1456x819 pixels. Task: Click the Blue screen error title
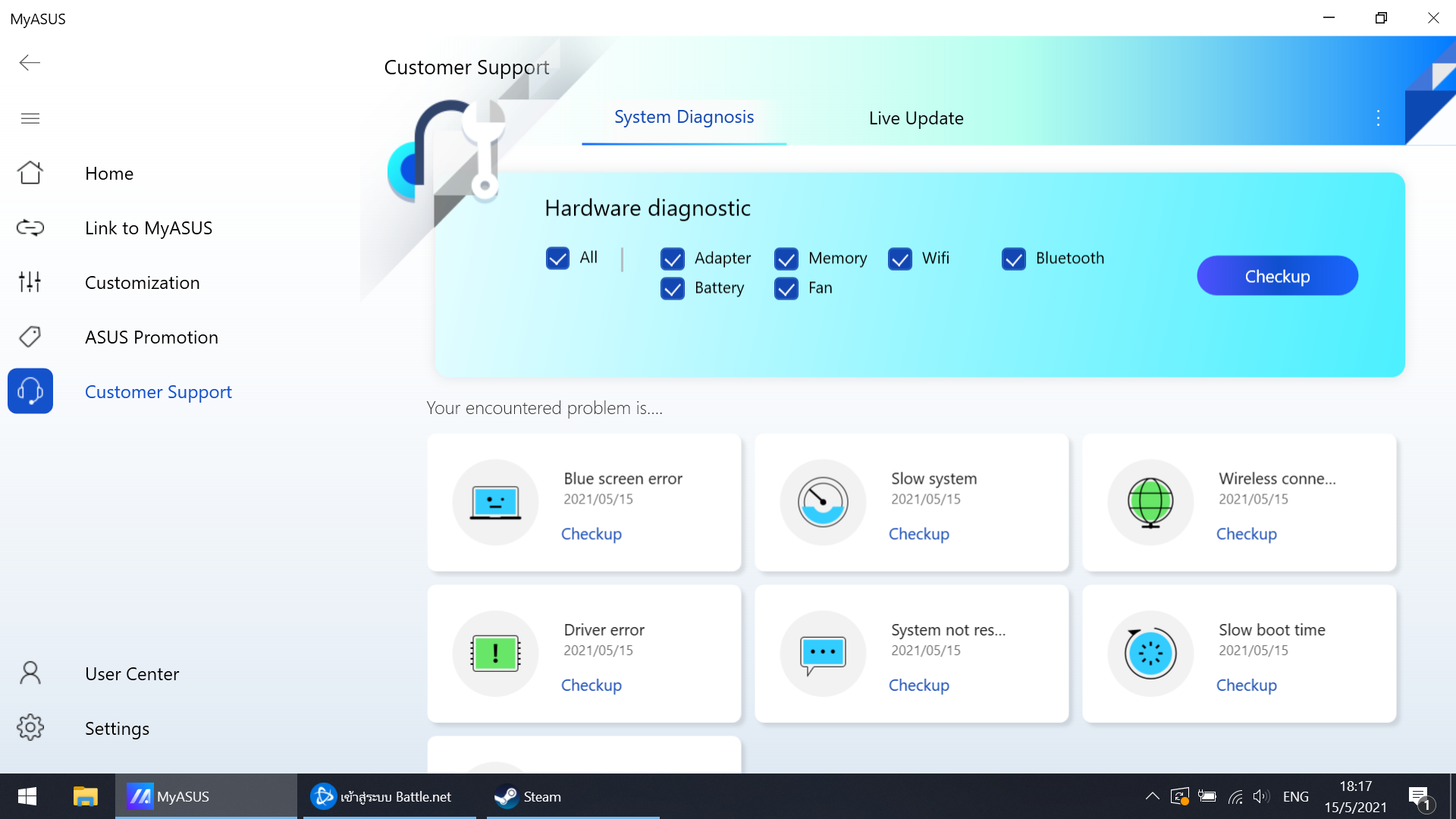(623, 479)
